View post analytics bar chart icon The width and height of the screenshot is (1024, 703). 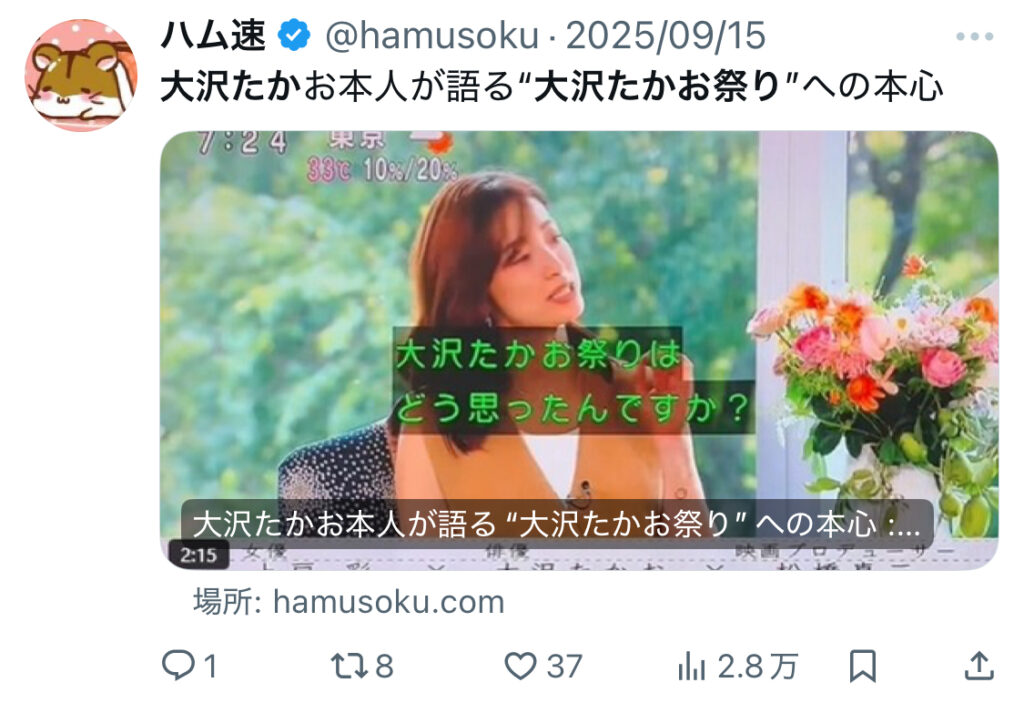tap(692, 667)
